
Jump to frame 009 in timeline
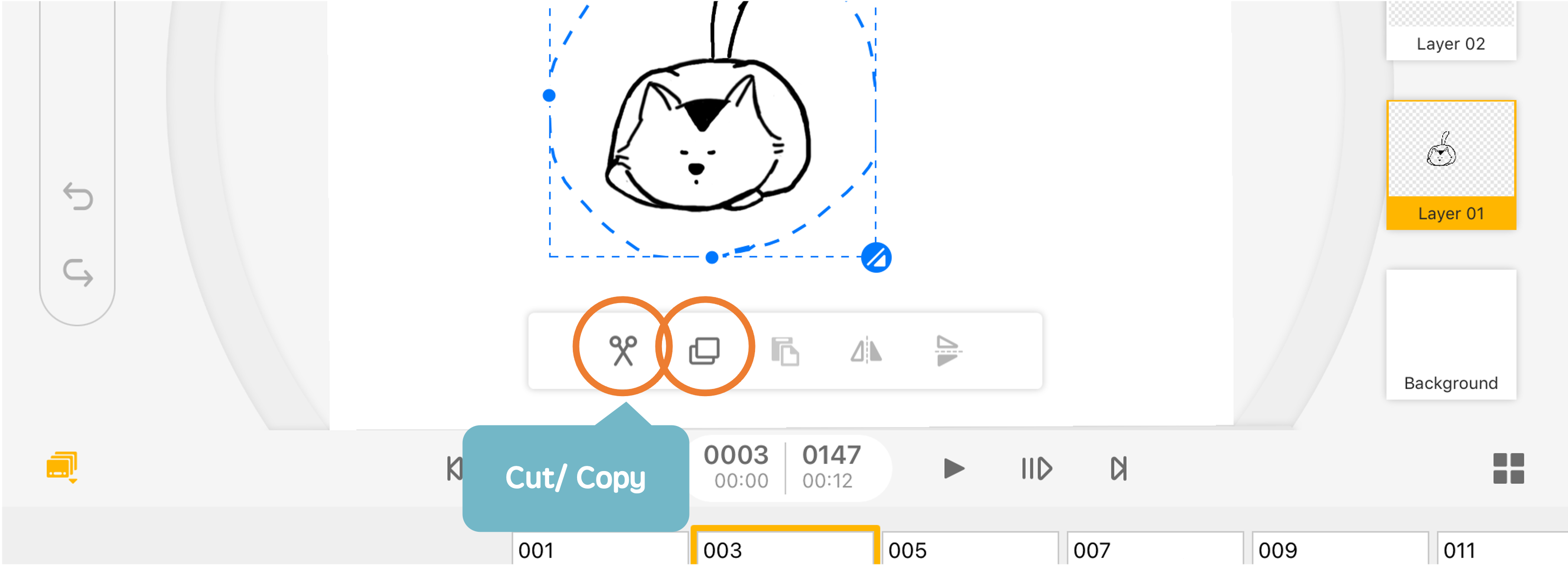1339,548
